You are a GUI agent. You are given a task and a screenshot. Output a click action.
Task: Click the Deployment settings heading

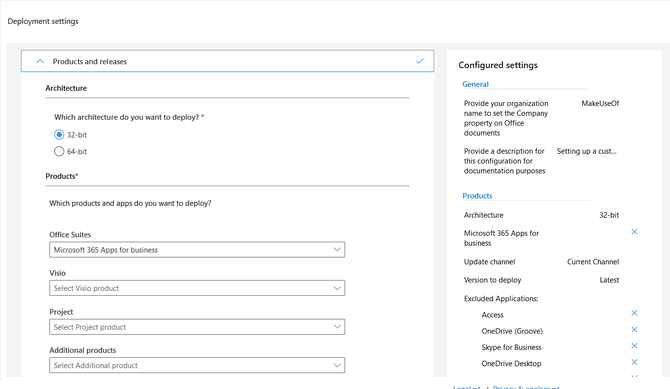pos(43,21)
